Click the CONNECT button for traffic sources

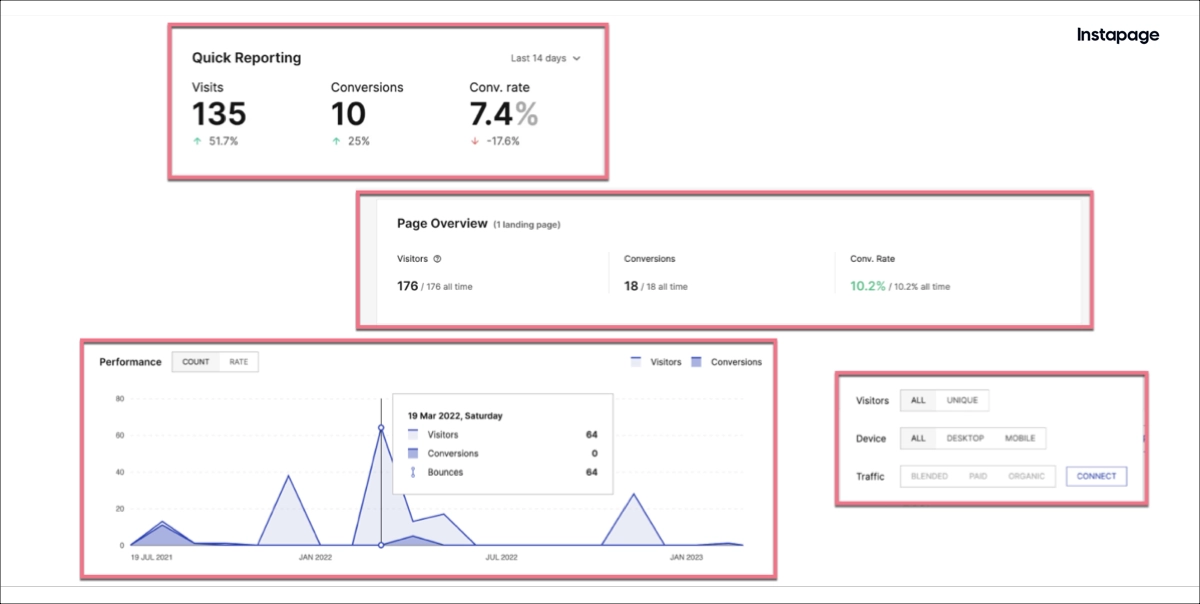tap(1096, 476)
